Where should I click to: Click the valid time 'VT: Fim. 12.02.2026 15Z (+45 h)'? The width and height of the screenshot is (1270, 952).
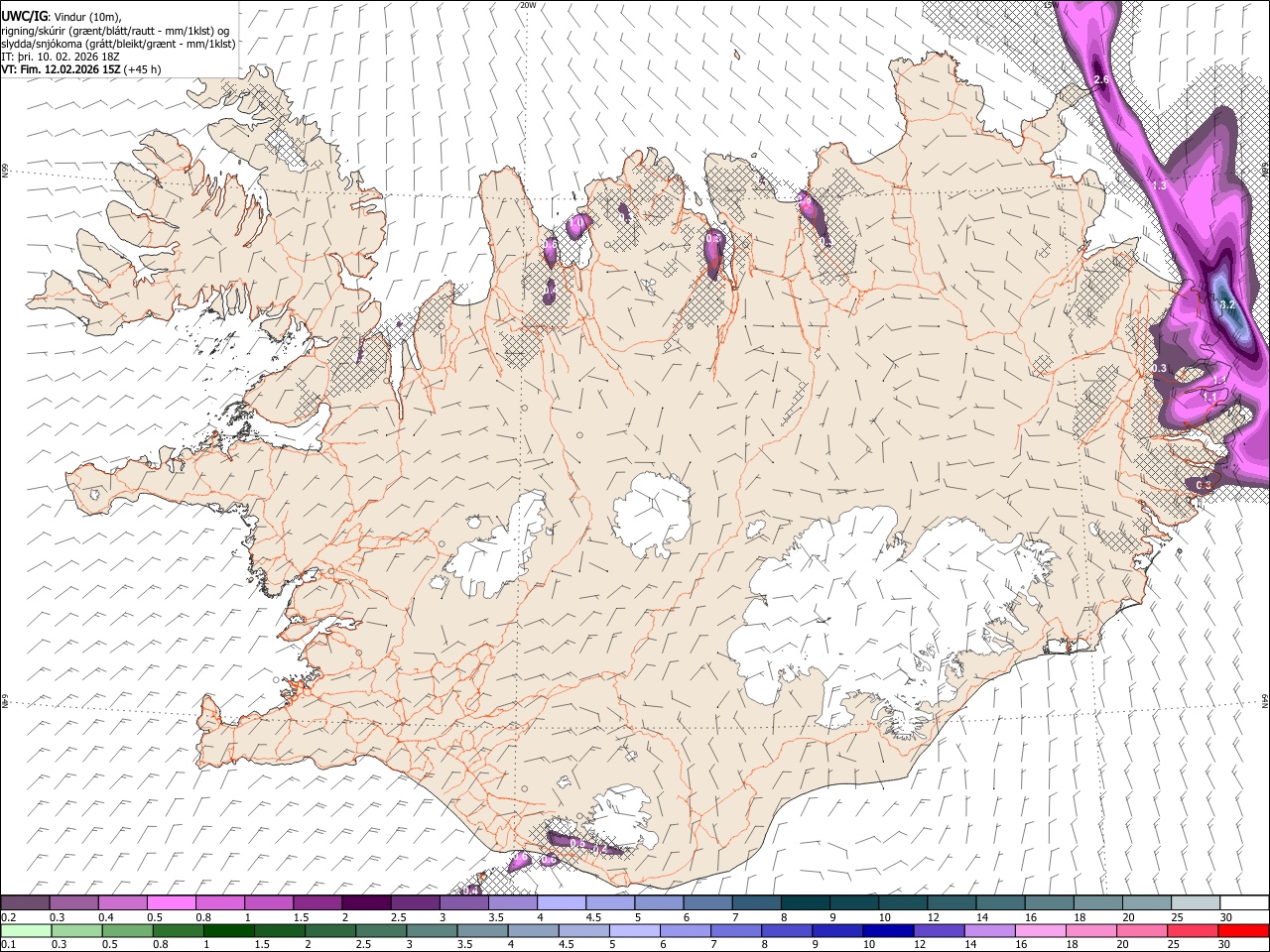click(x=81, y=69)
